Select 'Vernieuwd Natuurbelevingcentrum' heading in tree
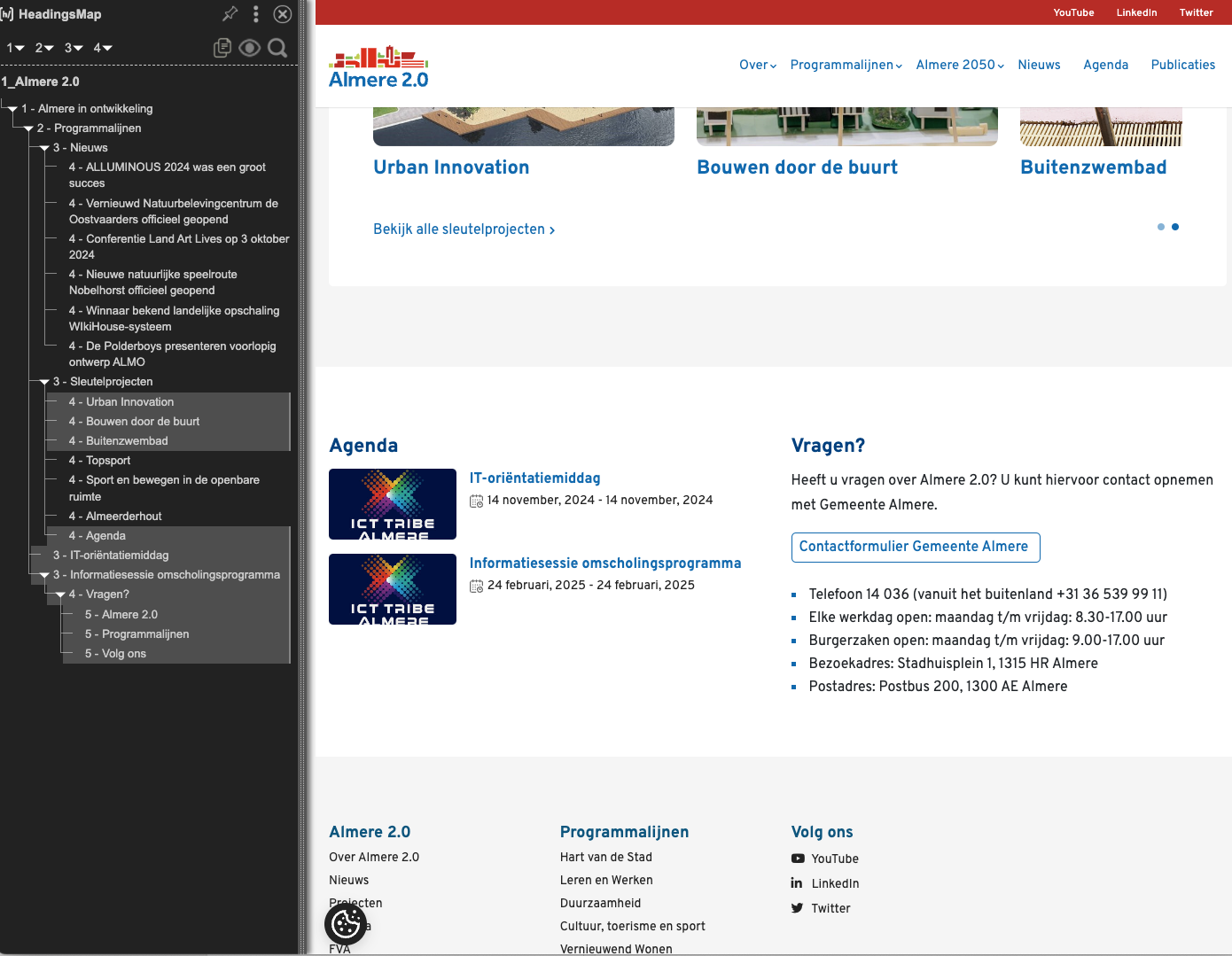Screen dimensions: 1232x956 (173, 211)
